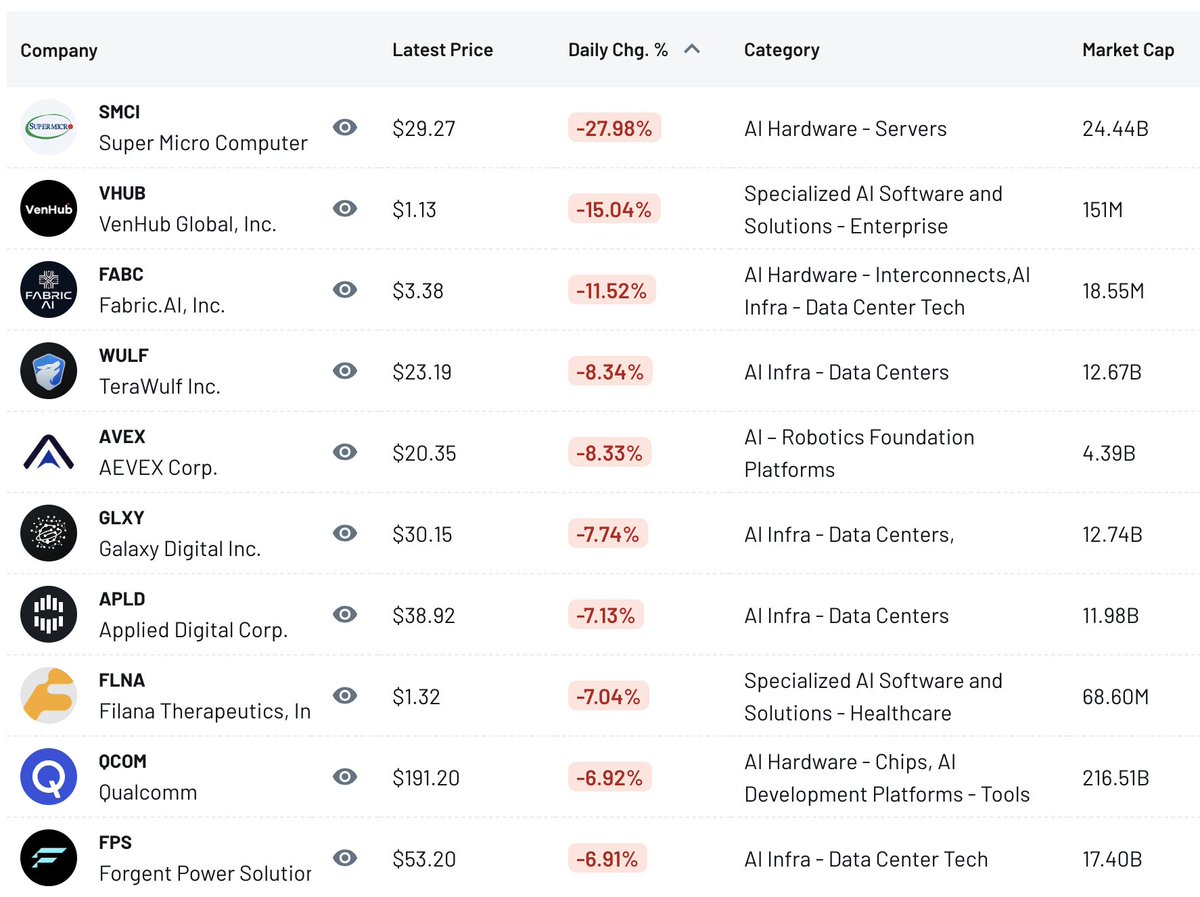This screenshot has height=897, width=1200.
Task: Click the -27.98% change badge
Action: 615,128
